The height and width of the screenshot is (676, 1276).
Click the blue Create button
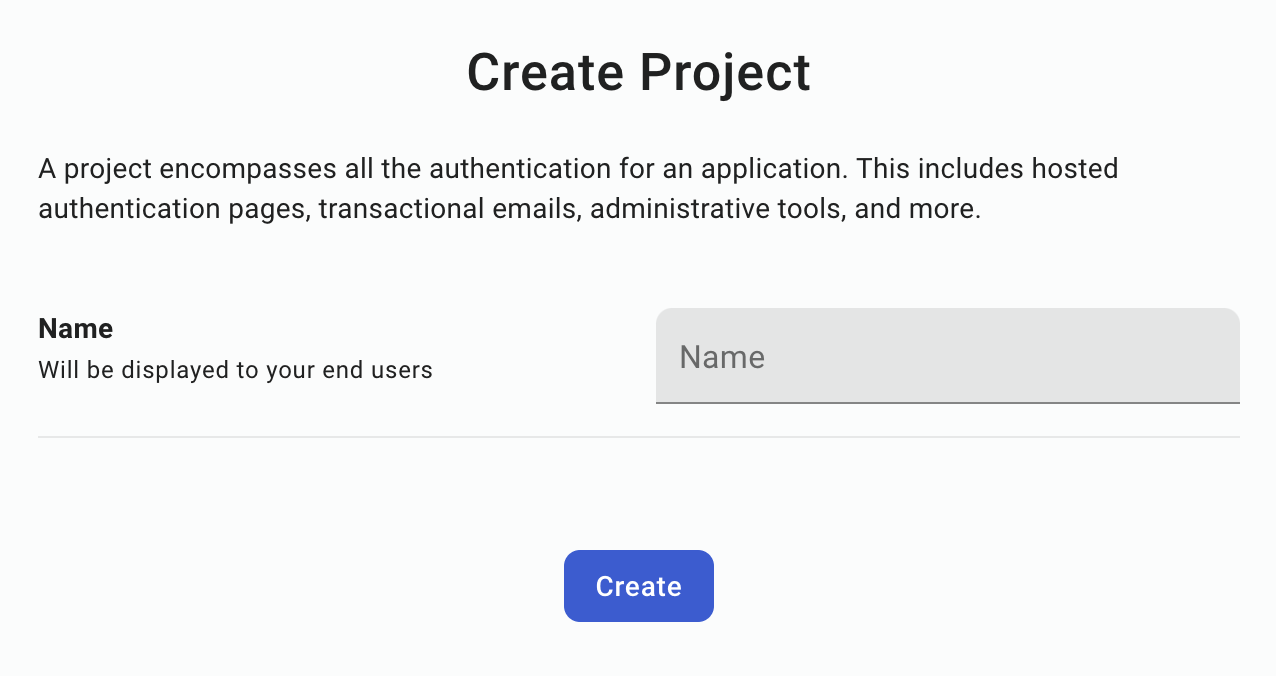click(638, 586)
